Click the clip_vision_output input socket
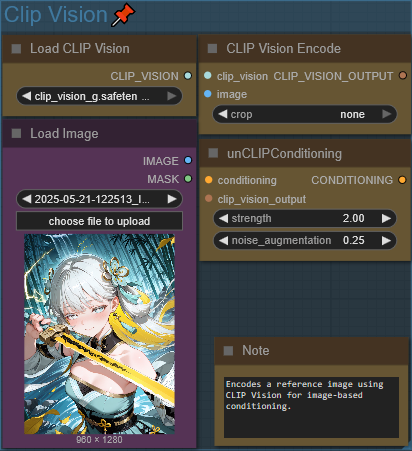This screenshot has height=451, width=412. coord(209,199)
